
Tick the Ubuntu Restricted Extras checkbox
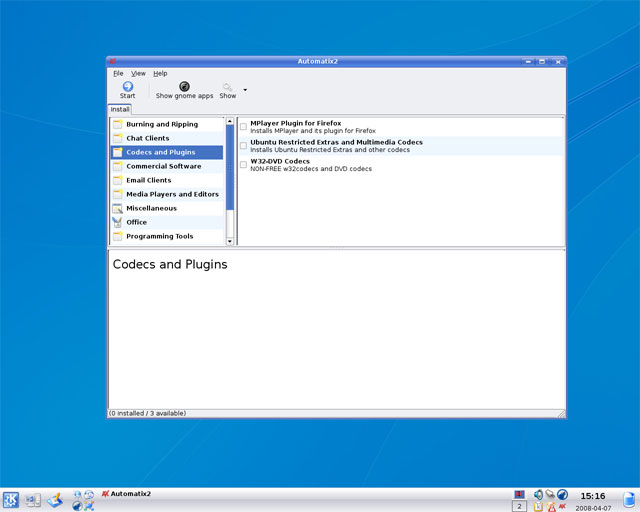tap(243, 146)
